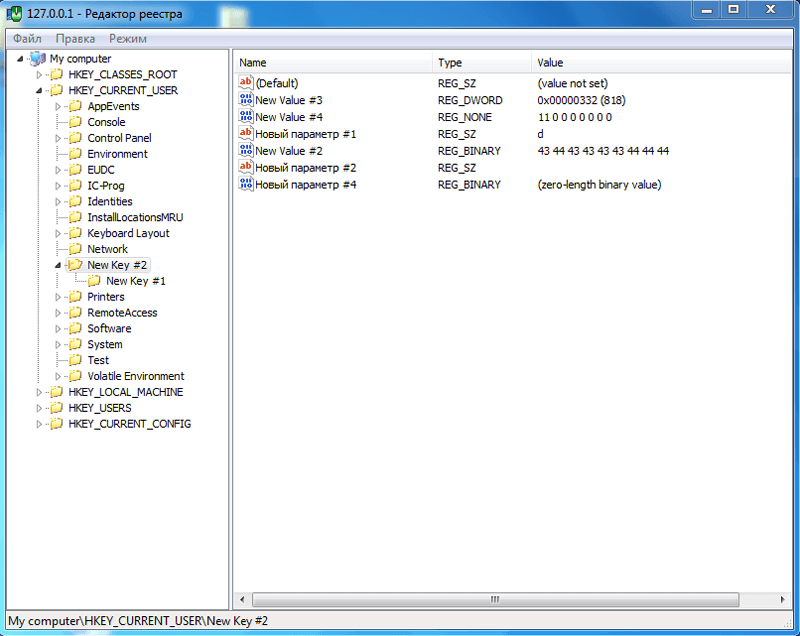The image size is (800, 636).
Task: Expand the HKEY_CLASSES_ROOT node
Action: coord(39,75)
